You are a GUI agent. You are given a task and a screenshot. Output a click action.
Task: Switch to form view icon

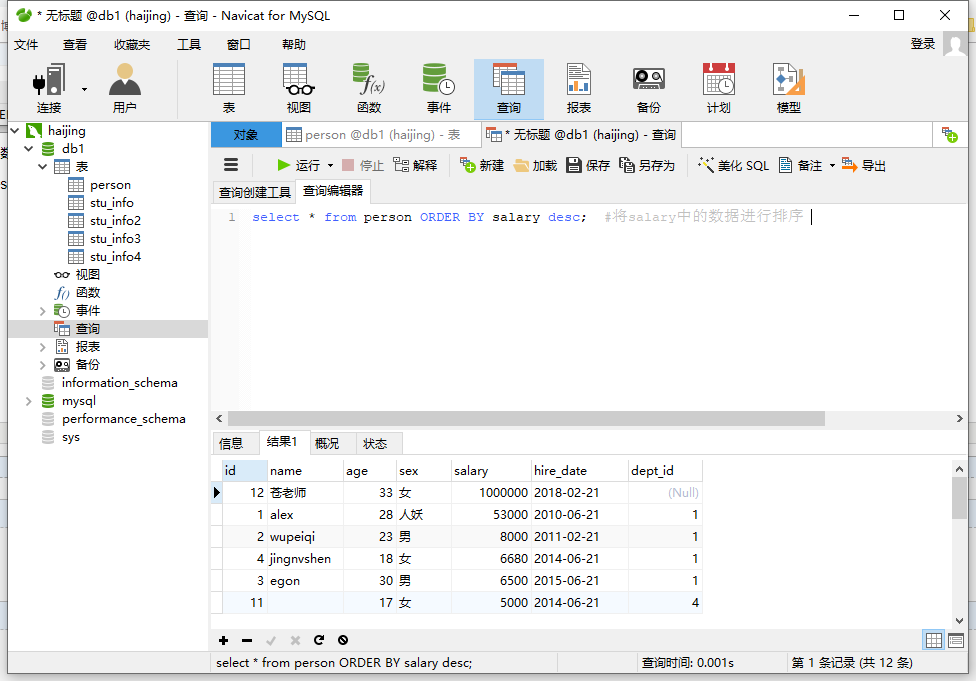pyautogui.click(x=956, y=640)
